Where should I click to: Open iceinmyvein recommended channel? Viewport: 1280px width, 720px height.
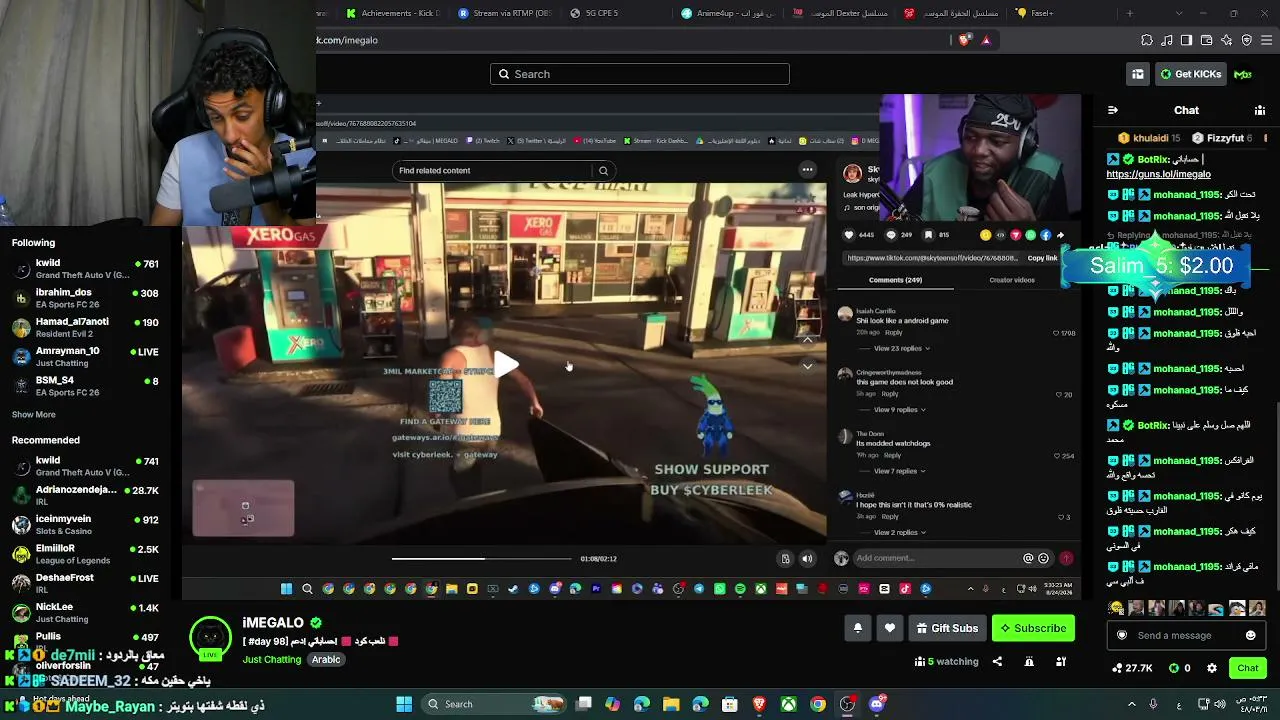[x=86, y=524]
